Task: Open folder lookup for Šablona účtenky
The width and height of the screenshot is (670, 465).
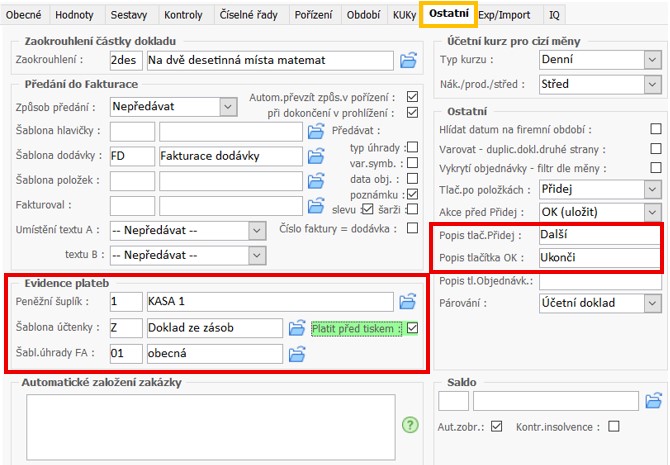Action: coord(296,327)
